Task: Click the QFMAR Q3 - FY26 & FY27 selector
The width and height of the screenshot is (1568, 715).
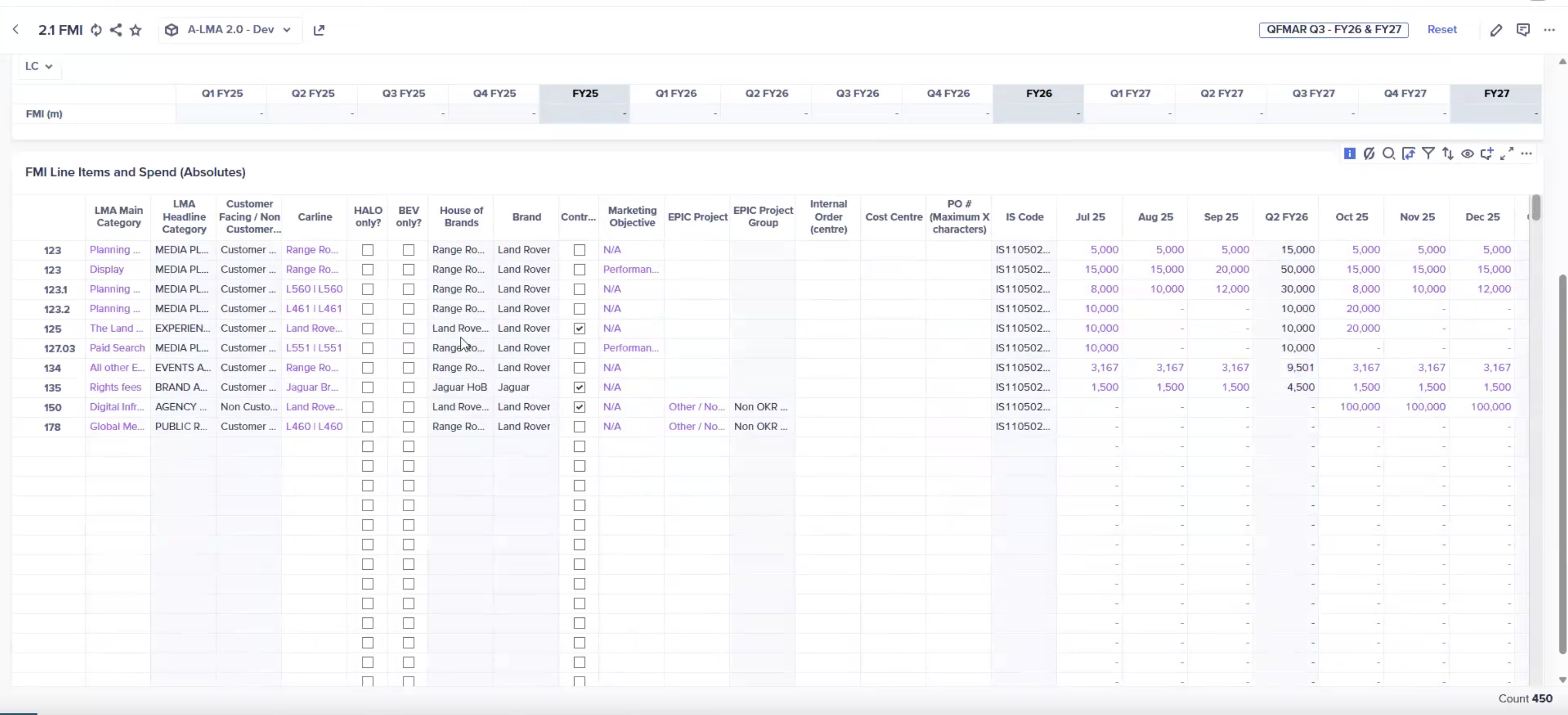Action: tap(1333, 30)
